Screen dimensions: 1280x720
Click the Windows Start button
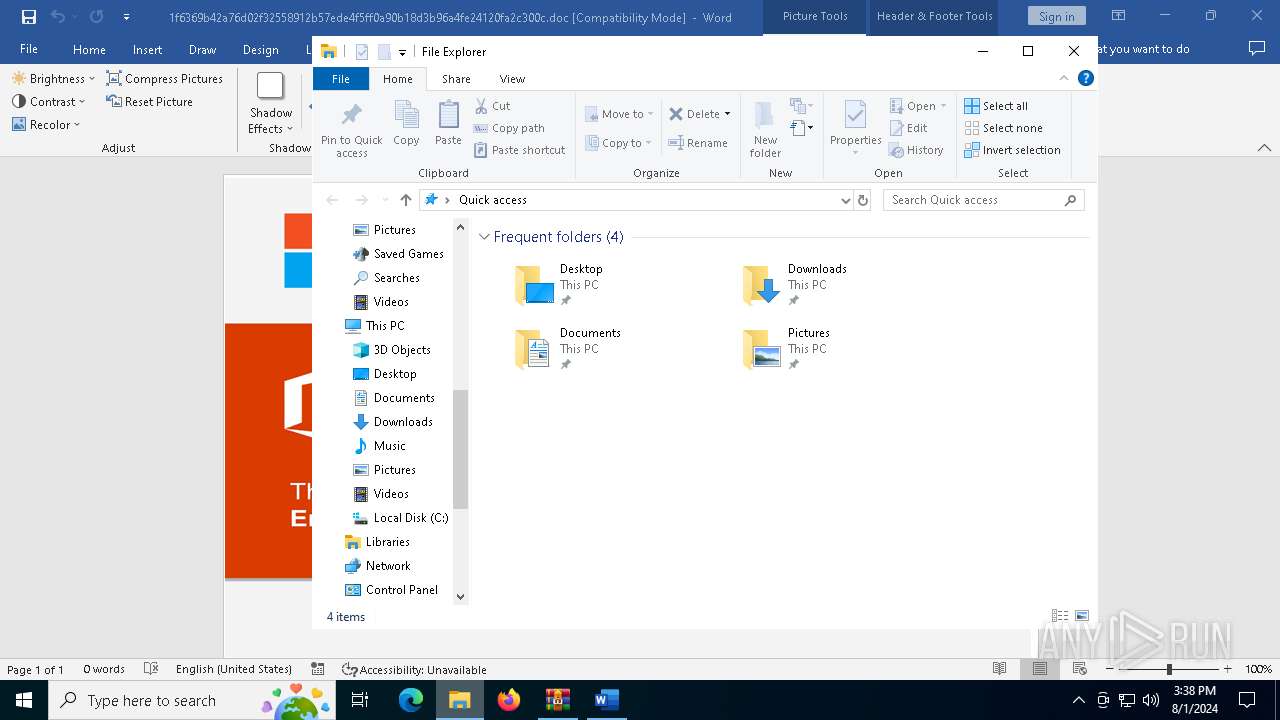click(x=24, y=700)
